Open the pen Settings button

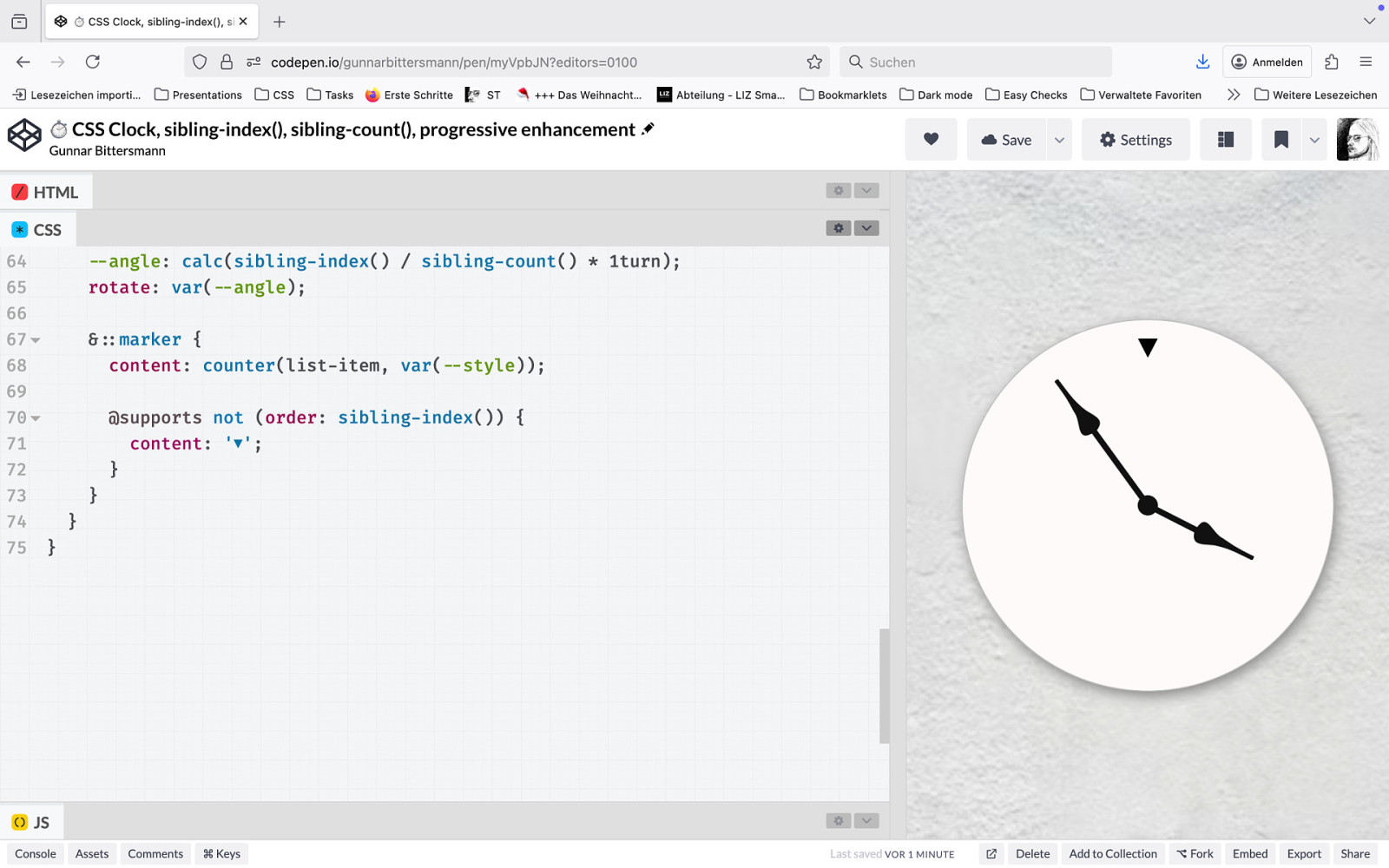point(1135,140)
